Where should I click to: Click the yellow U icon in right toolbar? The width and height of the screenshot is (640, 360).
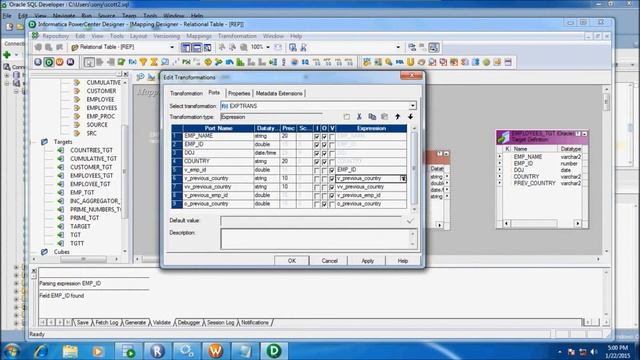pyautogui.click(x=410, y=62)
